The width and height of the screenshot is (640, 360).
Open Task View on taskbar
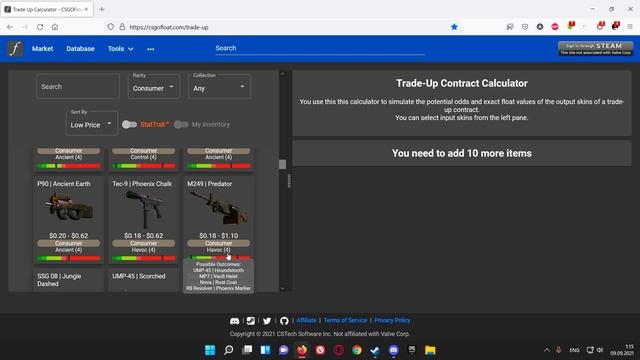click(x=247, y=350)
